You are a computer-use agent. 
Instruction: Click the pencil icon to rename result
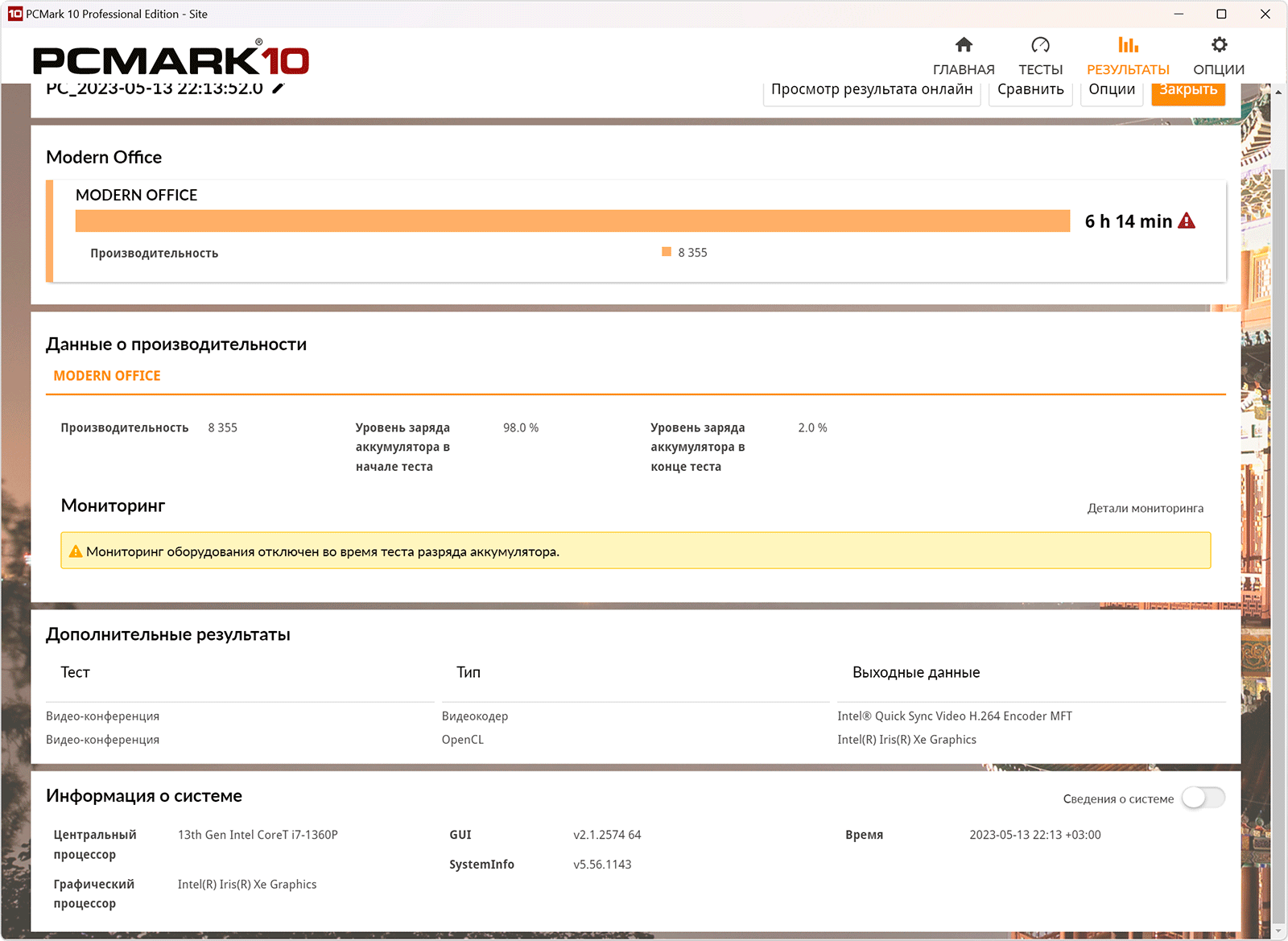tap(278, 88)
